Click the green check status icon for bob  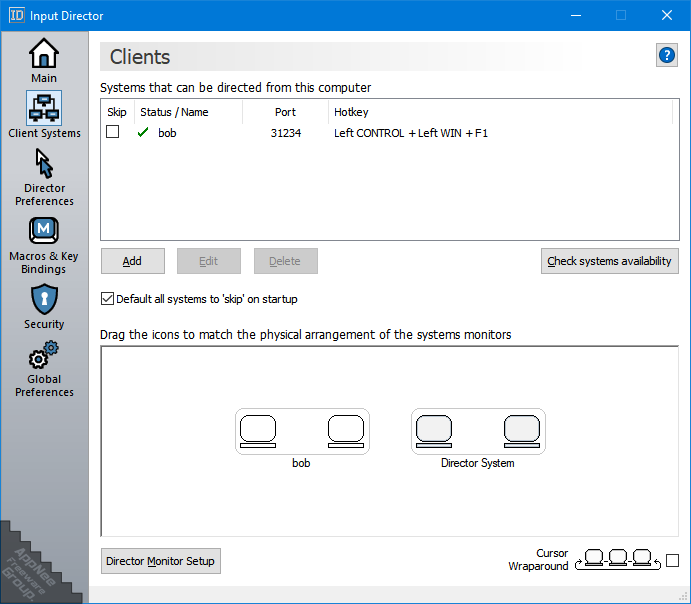143,132
